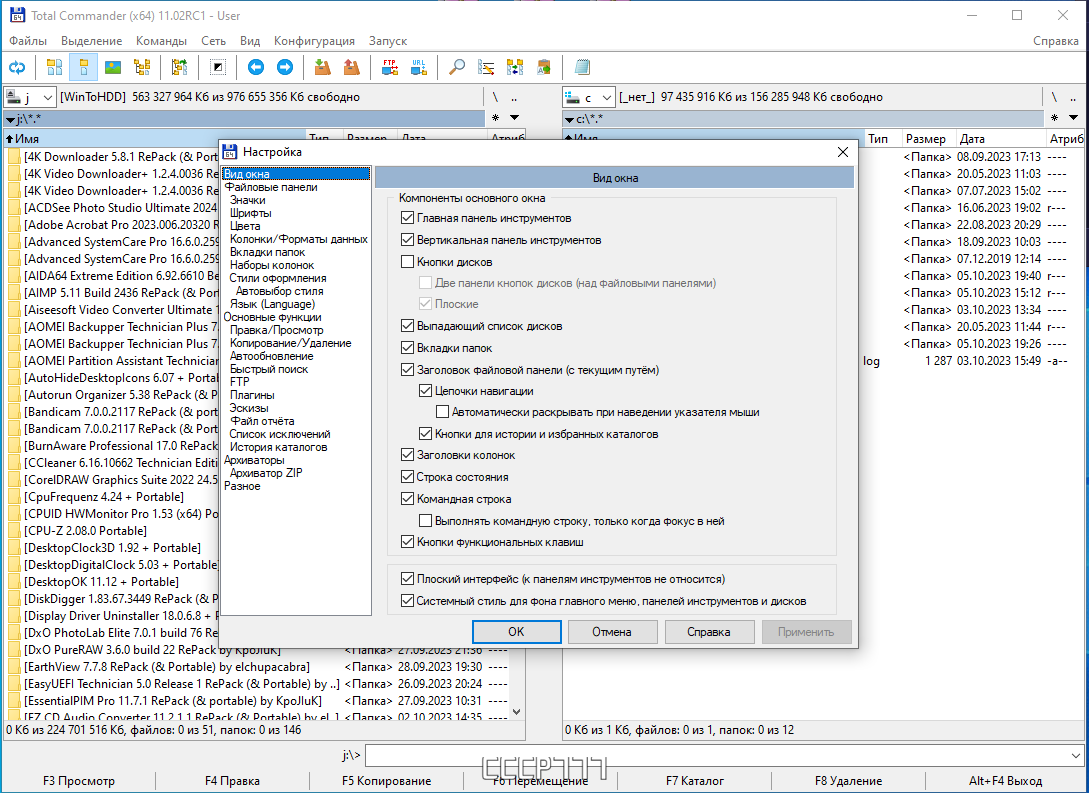1089x793 pixels.
Task: Open left panel drive j dropdown
Action: [x=47, y=97]
